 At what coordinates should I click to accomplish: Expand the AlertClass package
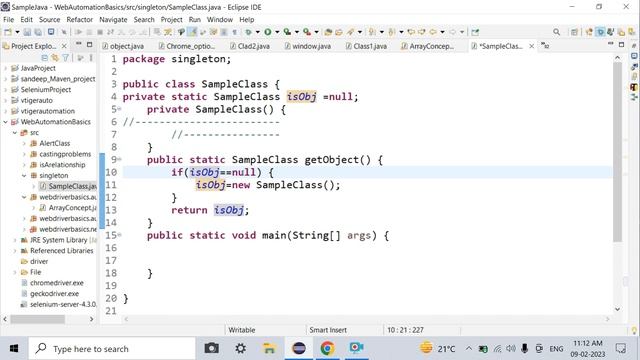tap(24, 143)
